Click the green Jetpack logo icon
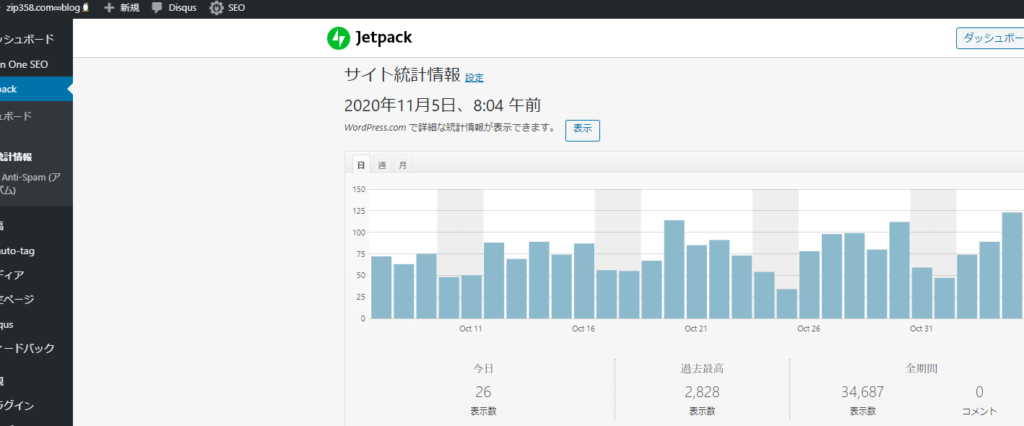 pos(338,39)
